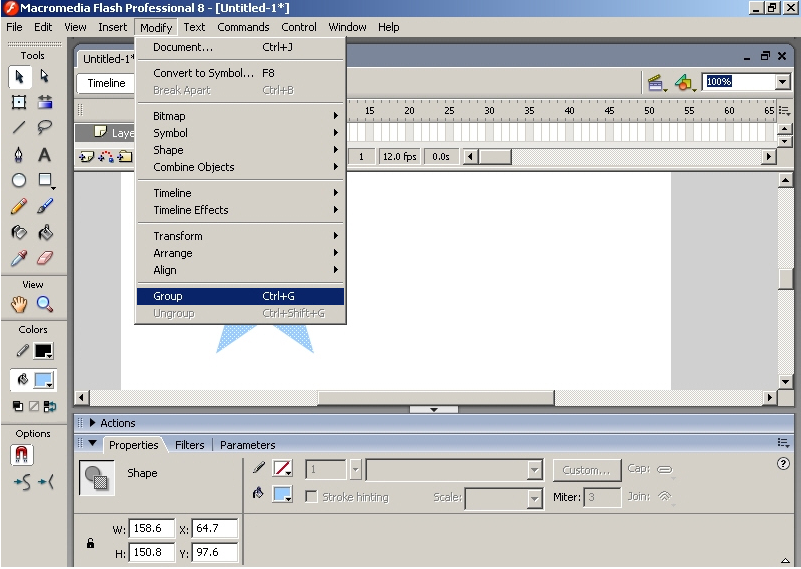Collapse the Properties panel triangle

click(x=92, y=444)
